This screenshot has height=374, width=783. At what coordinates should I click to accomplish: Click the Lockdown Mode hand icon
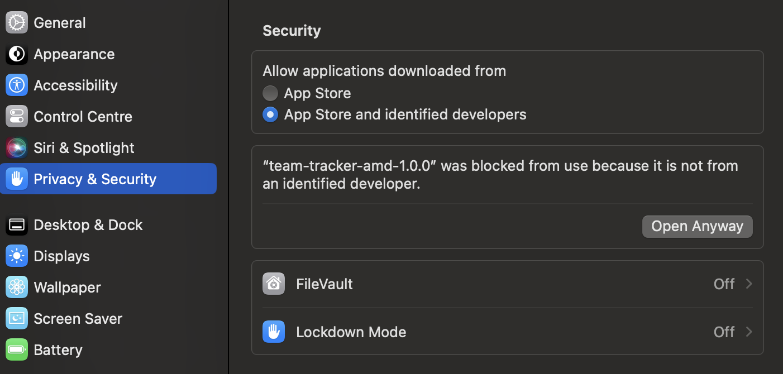point(274,332)
